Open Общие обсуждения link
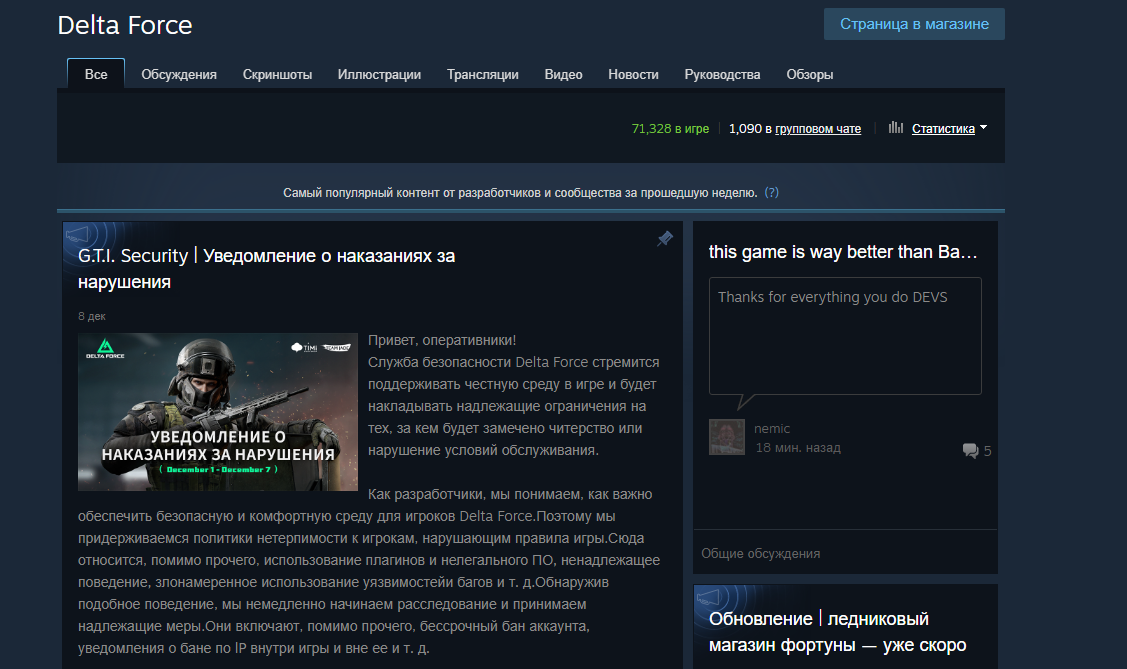The image size is (1127, 669). [760, 553]
